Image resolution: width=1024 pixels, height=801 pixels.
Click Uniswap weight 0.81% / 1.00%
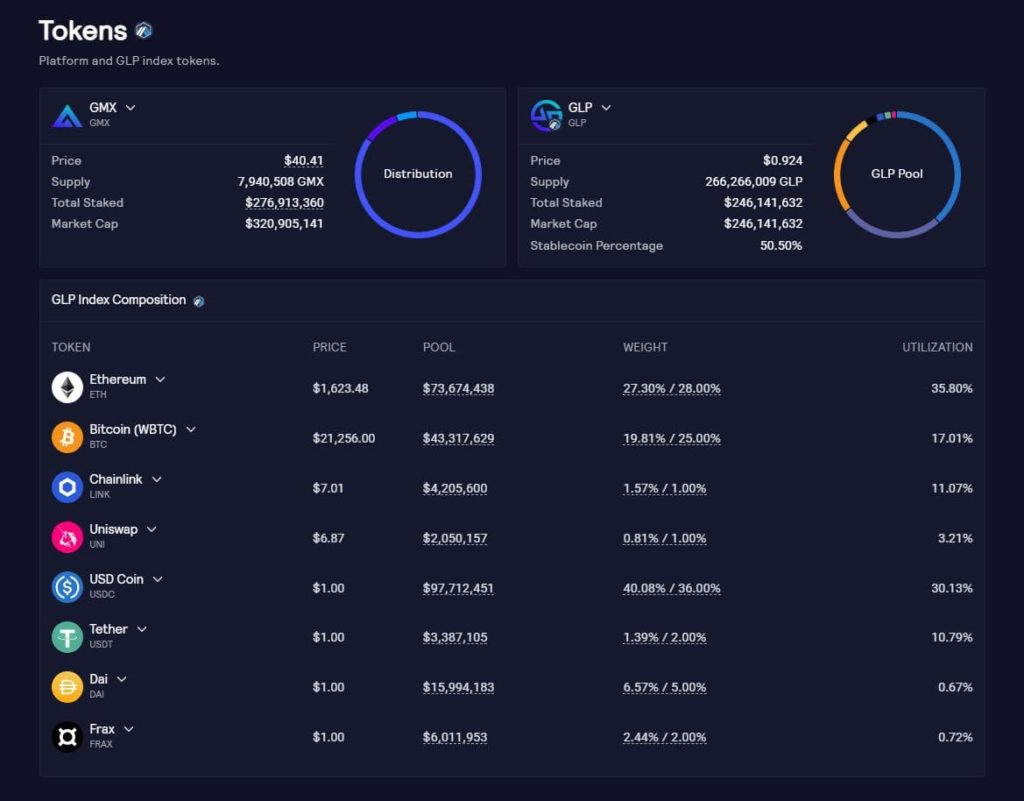[x=665, y=538]
